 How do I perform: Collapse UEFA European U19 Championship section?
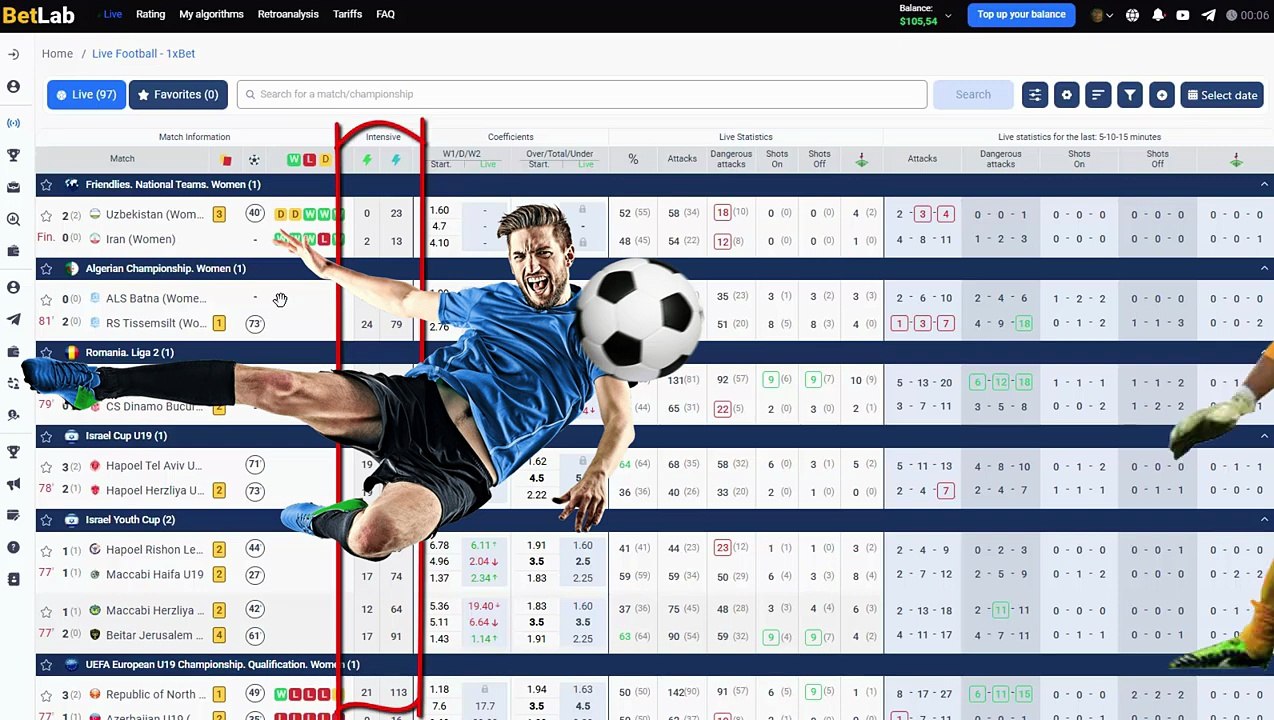point(1264,665)
